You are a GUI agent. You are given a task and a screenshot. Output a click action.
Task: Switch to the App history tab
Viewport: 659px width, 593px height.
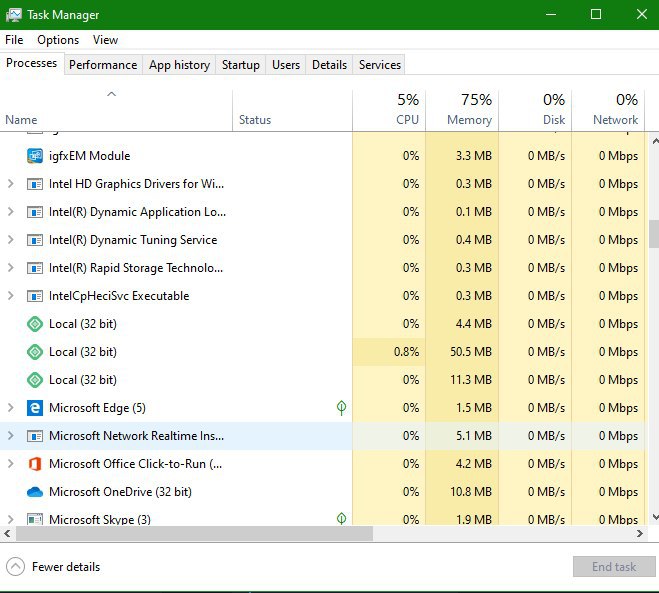(179, 65)
